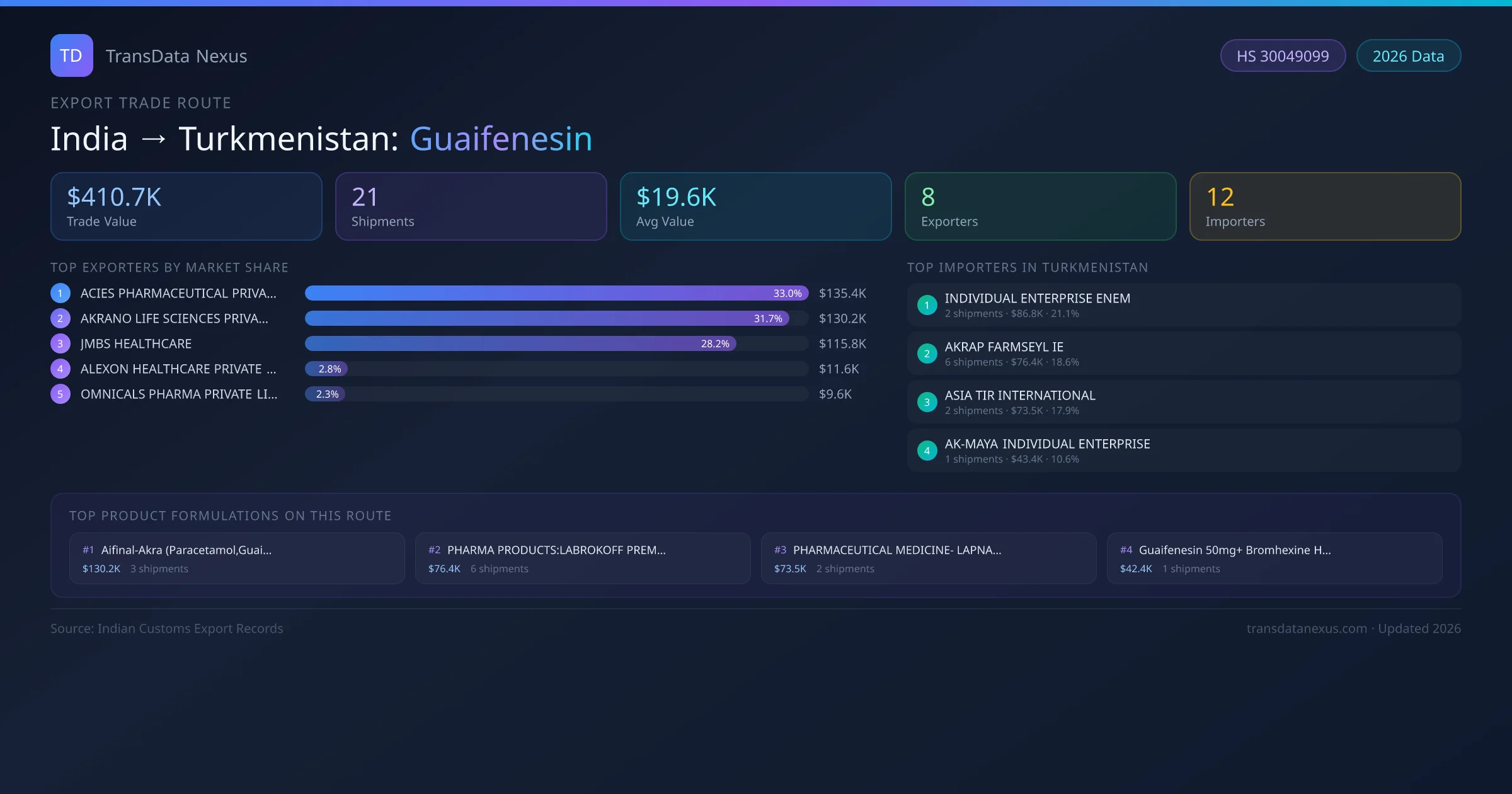
Task: Click the HS 30049099 pill
Action: pos(1283,56)
